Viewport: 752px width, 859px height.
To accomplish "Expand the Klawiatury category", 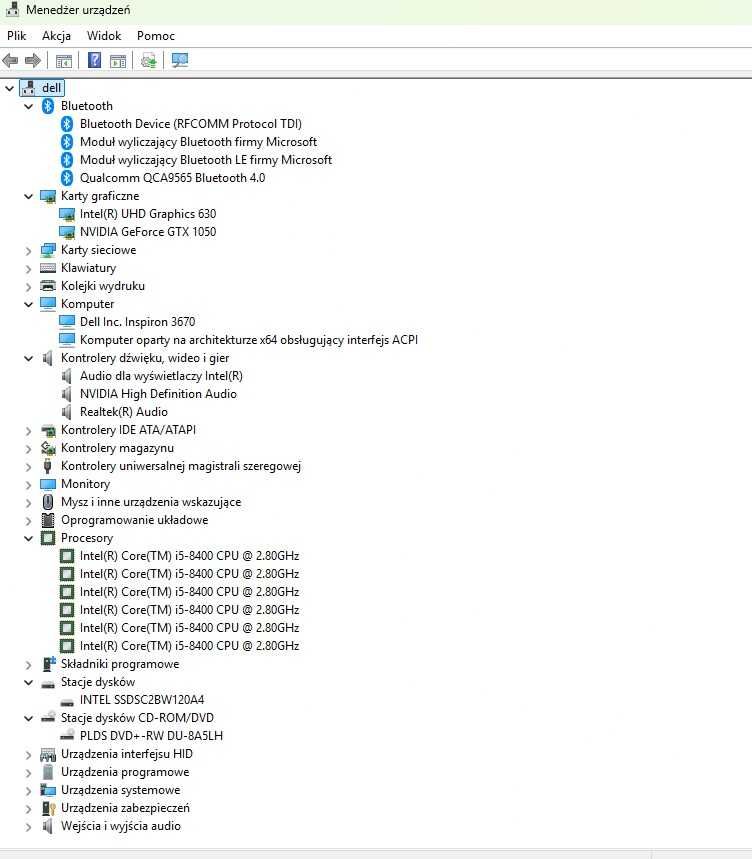I will [x=28, y=268].
